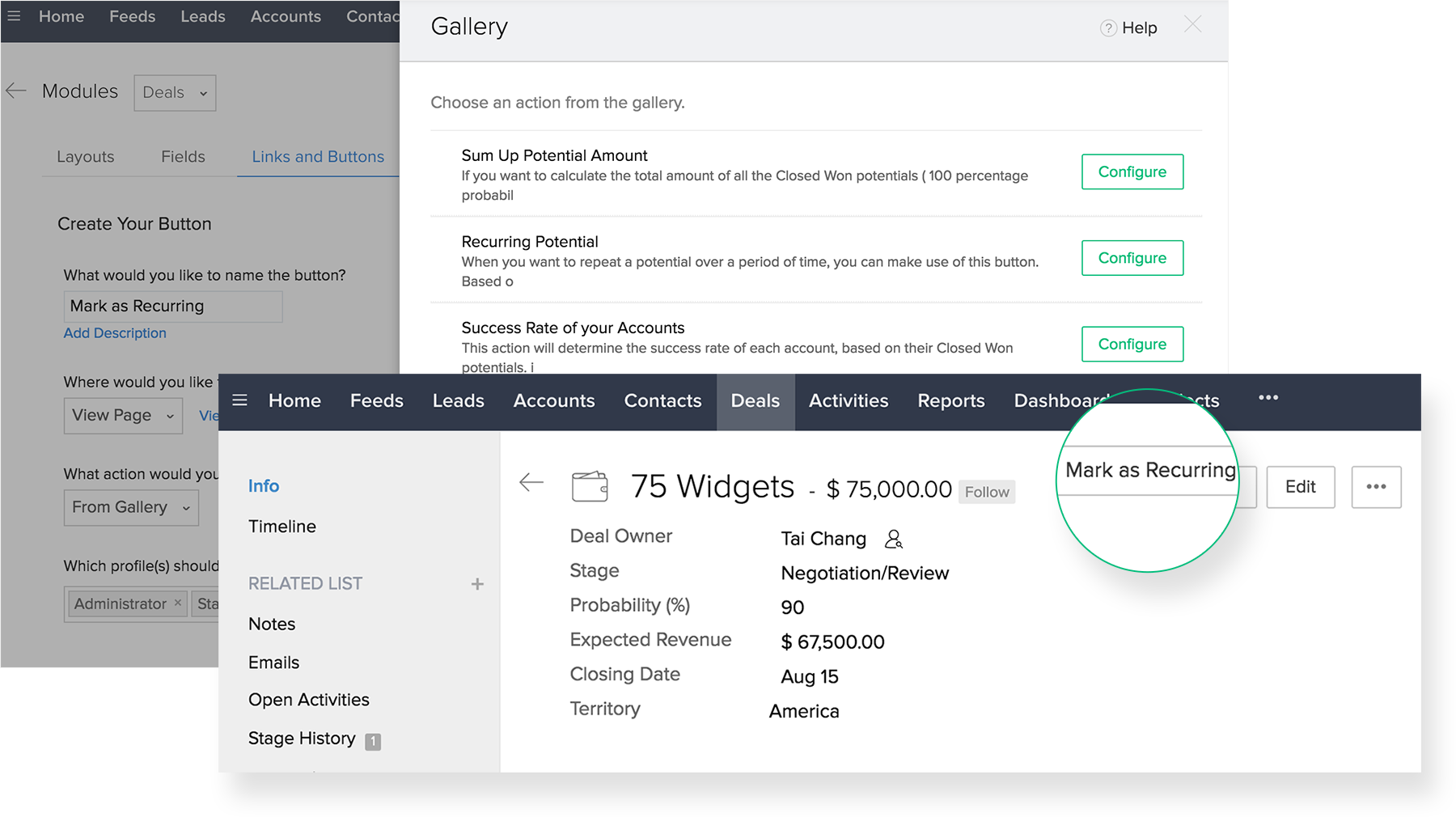1456x817 pixels.
Task: Add a related list with the plus icon
Action: tap(477, 584)
